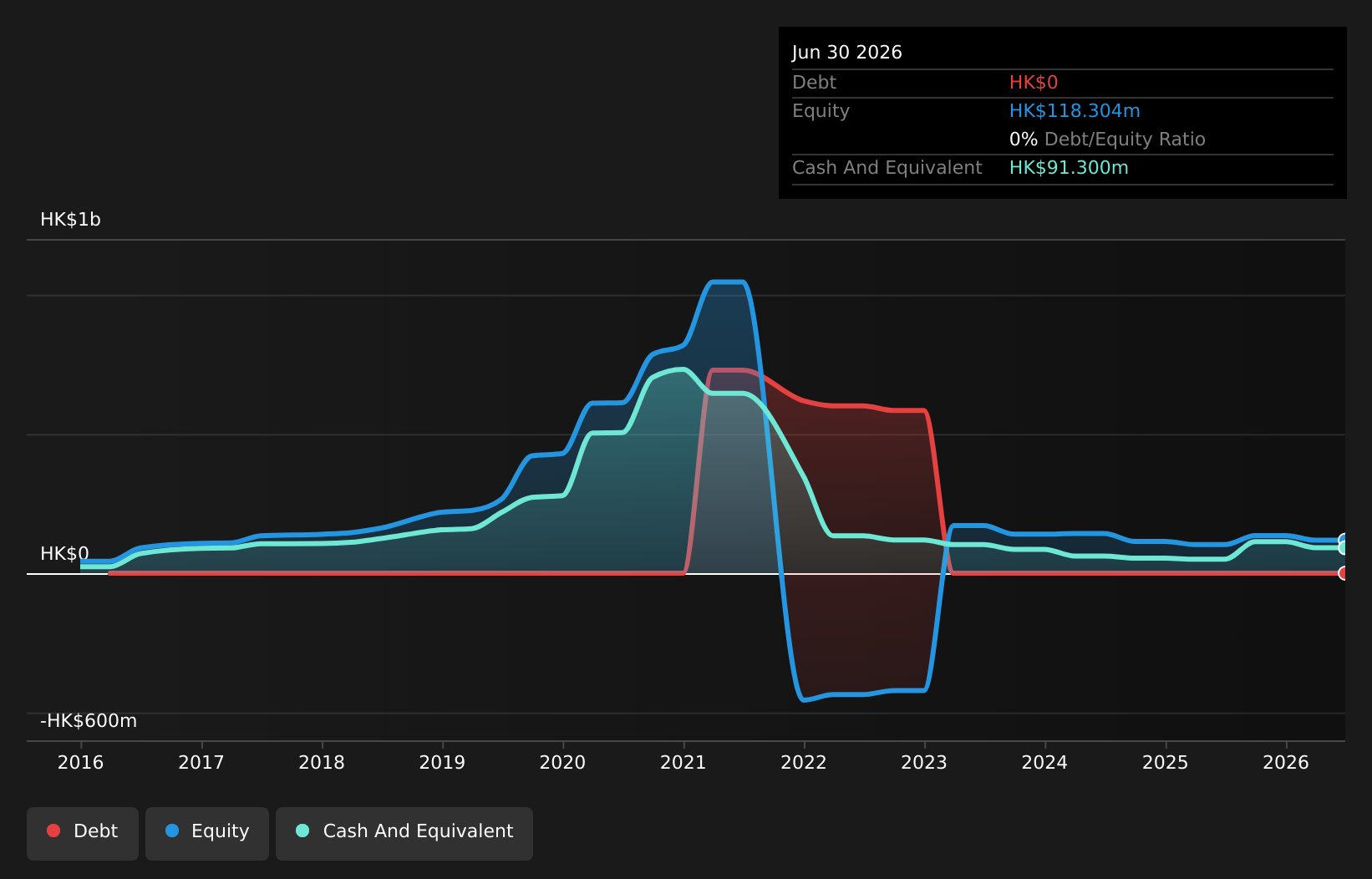The height and width of the screenshot is (879, 1372).
Task: Click the HK$1b y-axis label
Action: (70, 220)
